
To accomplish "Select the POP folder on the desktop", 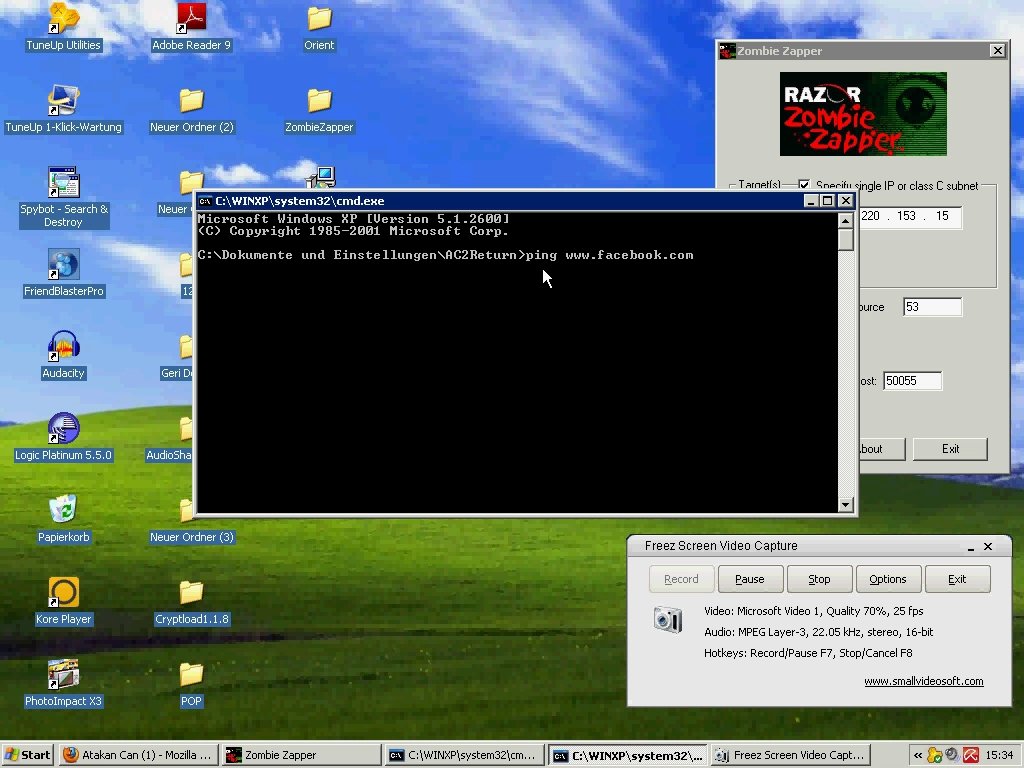I will (191, 683).
